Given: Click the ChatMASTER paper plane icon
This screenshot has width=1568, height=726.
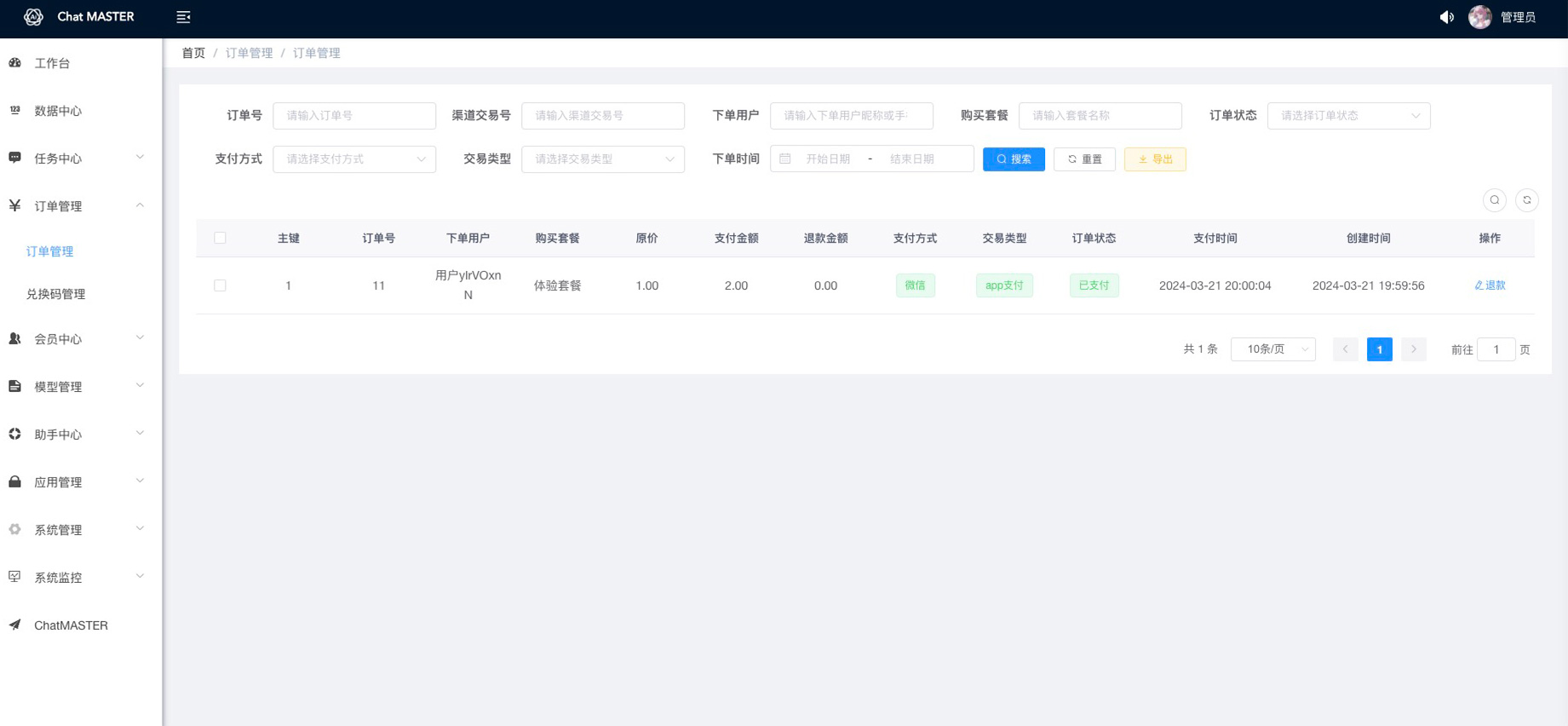Looking at the screenshot, I should pos(15,625).
